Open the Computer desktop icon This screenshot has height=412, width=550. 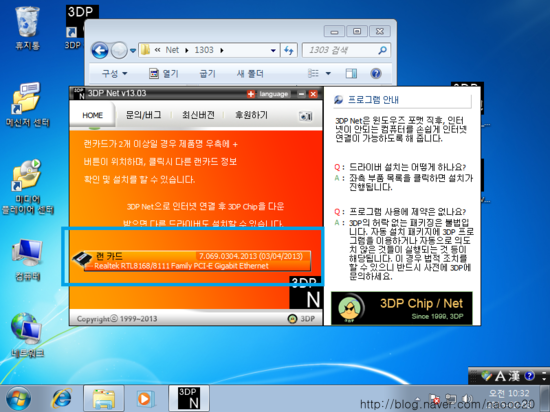(x=27, y=259)
